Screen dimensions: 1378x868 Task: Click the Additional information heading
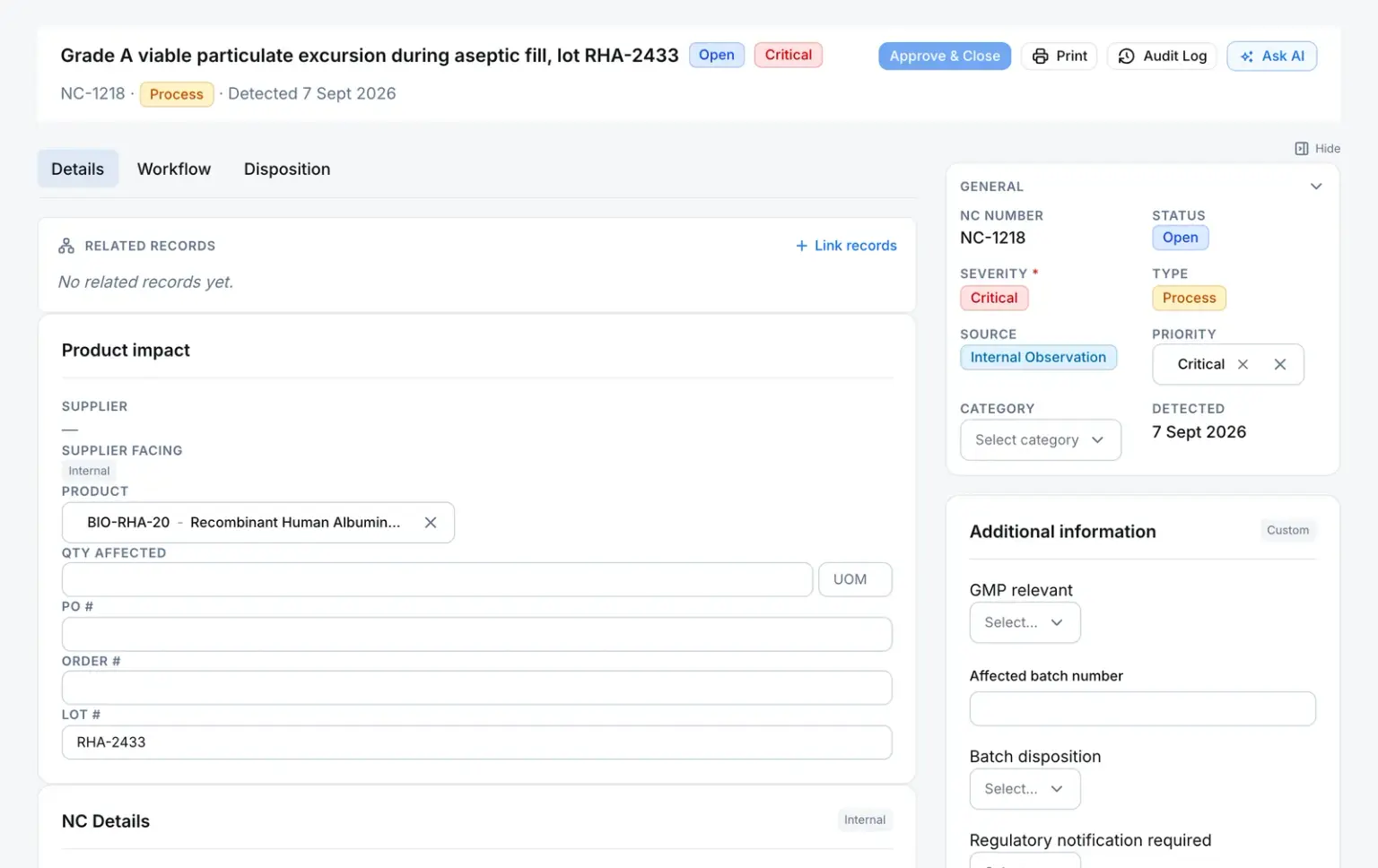coord(1062,532)
